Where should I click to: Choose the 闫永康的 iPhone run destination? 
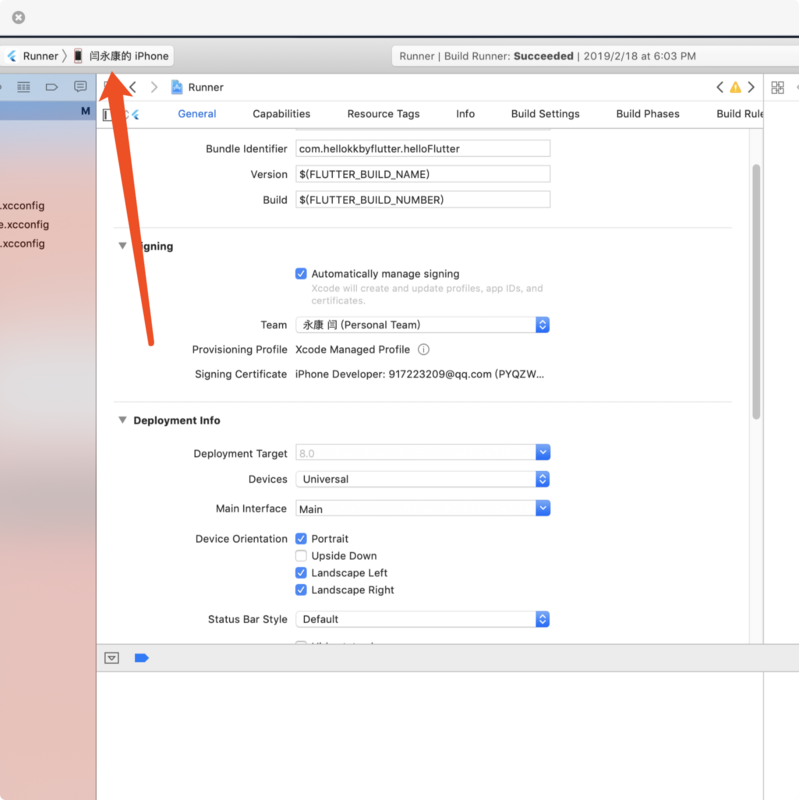(121, 56)
